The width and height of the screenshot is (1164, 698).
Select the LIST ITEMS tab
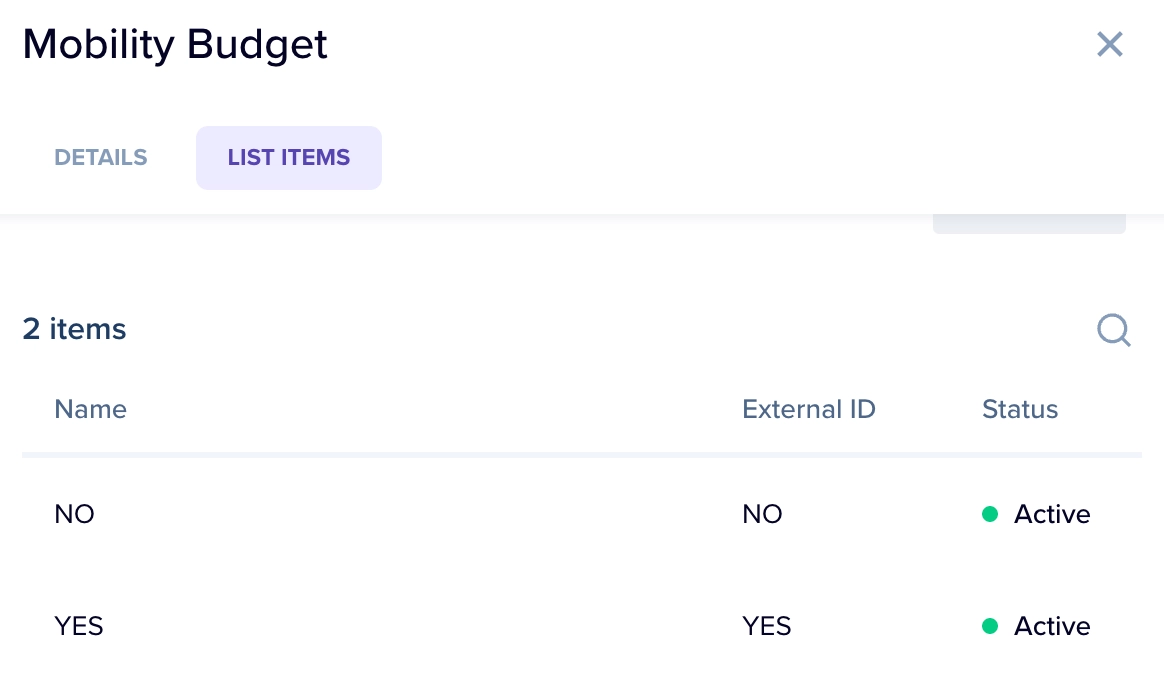[x=289, y=157]
